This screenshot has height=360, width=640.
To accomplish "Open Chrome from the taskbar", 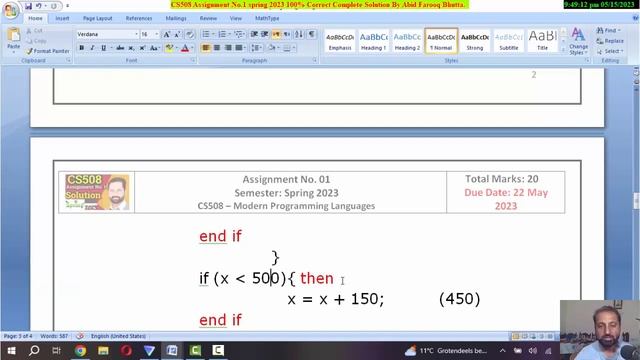I will [x=80, y=351].
